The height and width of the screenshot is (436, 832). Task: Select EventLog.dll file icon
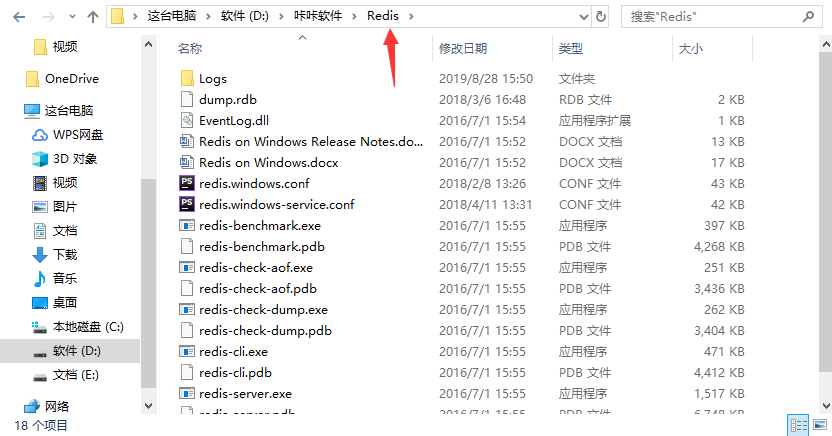pos(187,120)
